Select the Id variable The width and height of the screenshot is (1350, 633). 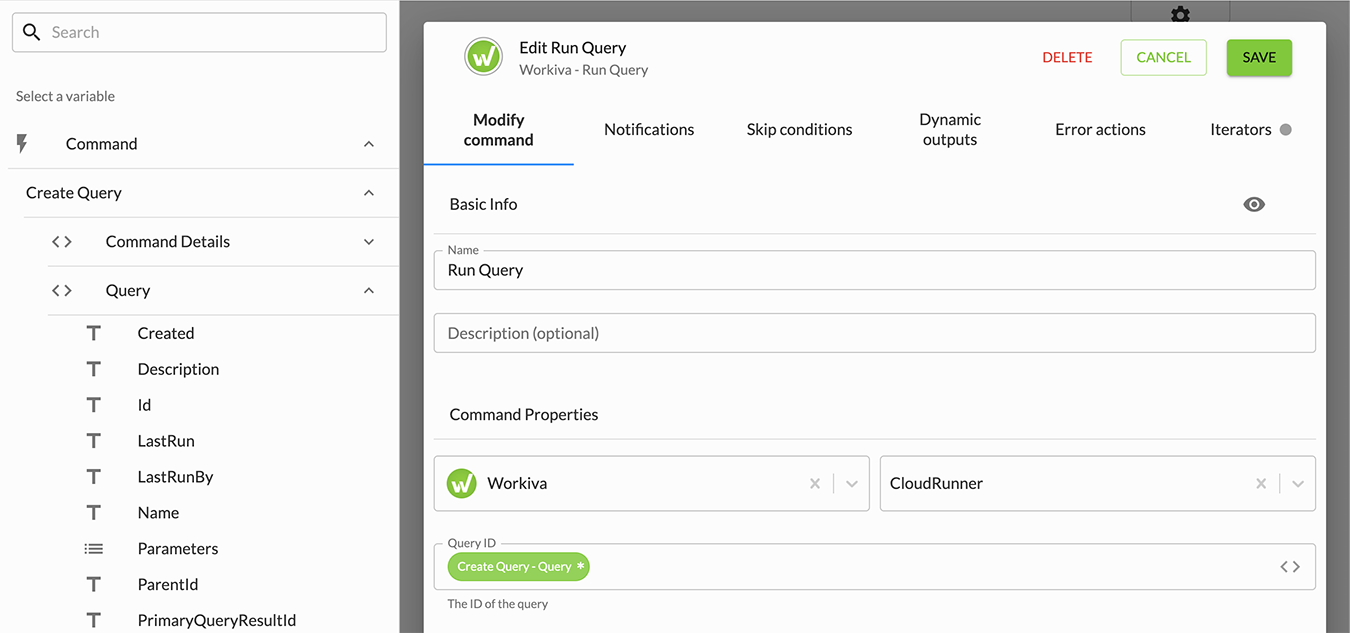tap(145, 405)
